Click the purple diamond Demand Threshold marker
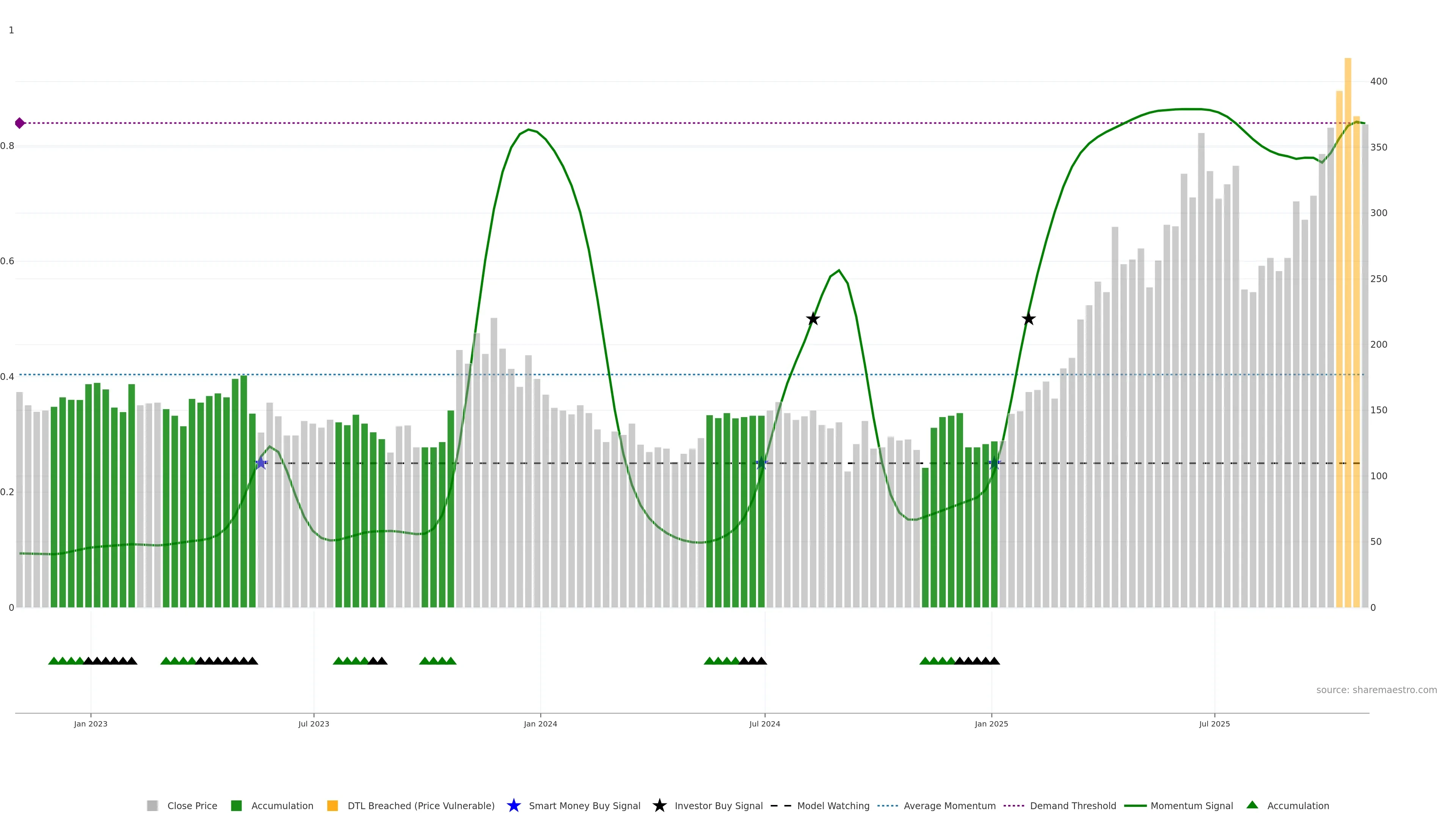1456x819 pixels. tap(20, 123)
